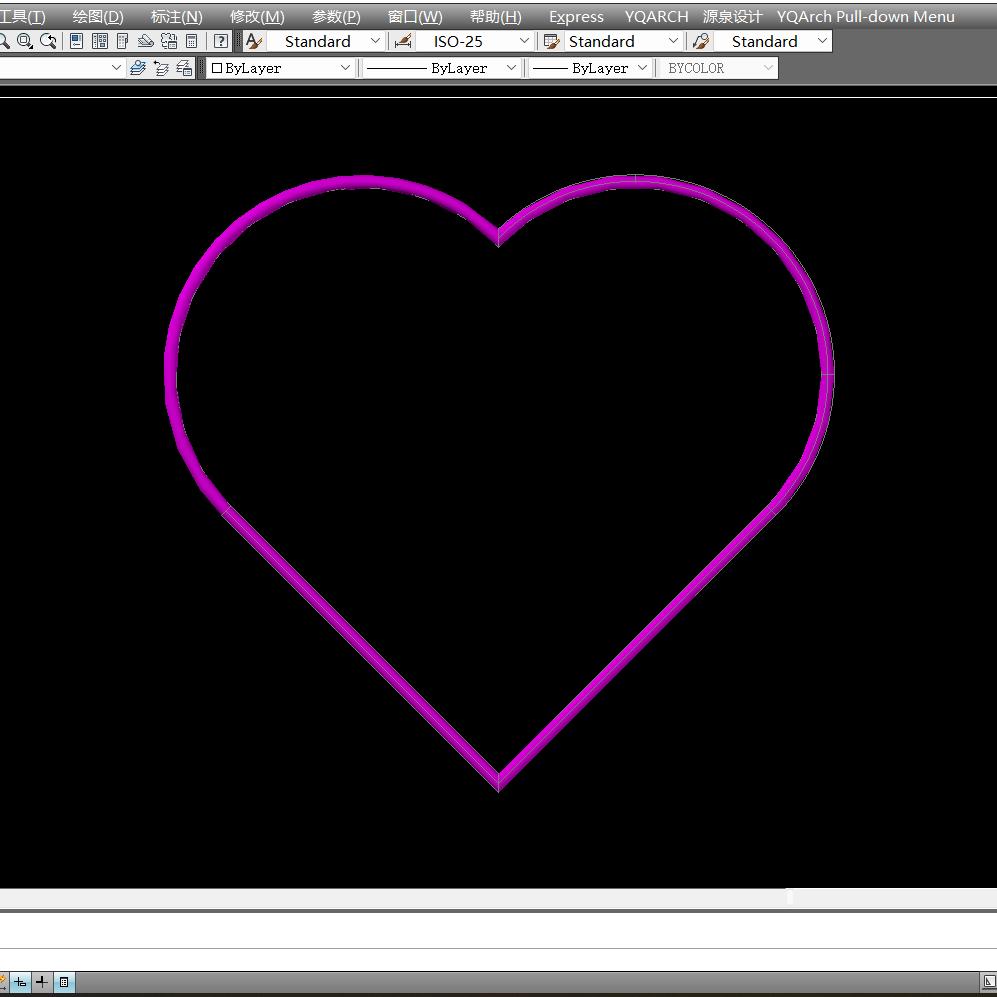Open the Properties palette icon
The width and height of the screenshot is (997, 997).
click(x=77, y=41)
